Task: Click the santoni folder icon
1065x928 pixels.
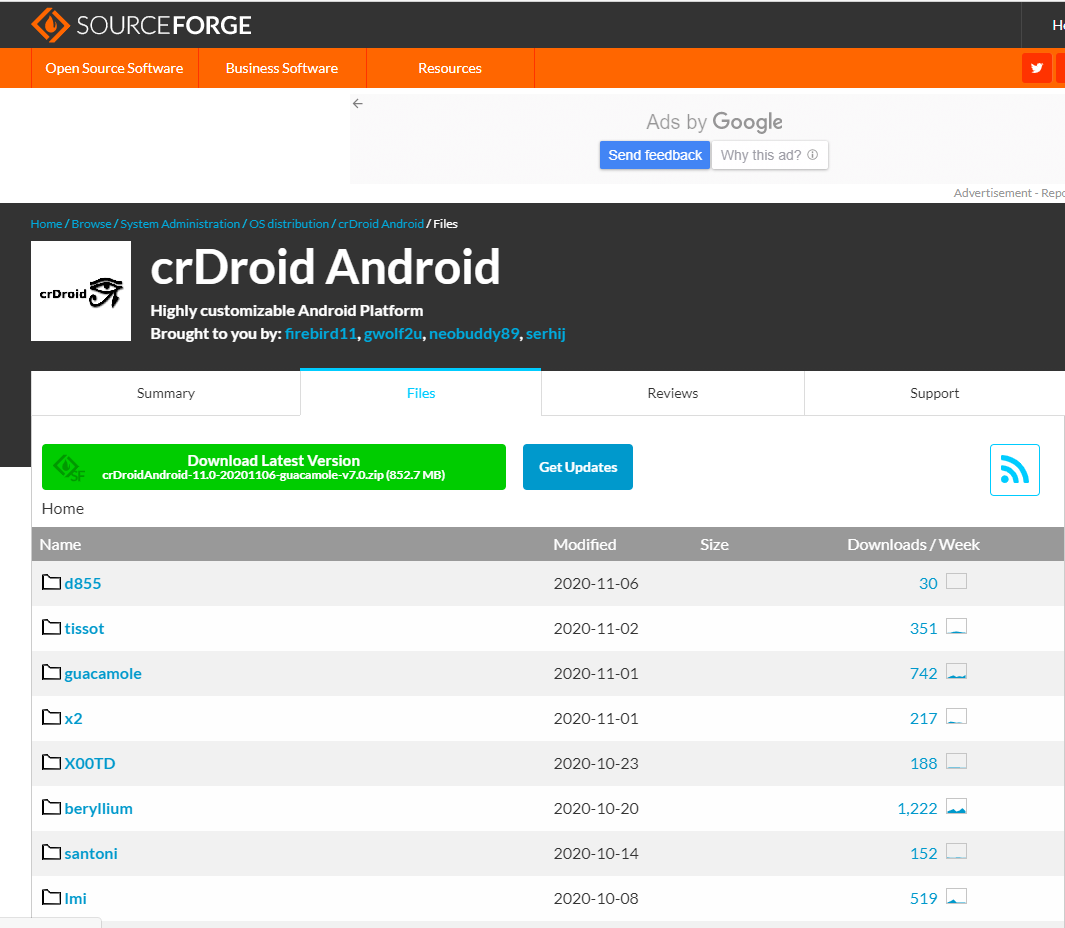Action: [51, 852]
